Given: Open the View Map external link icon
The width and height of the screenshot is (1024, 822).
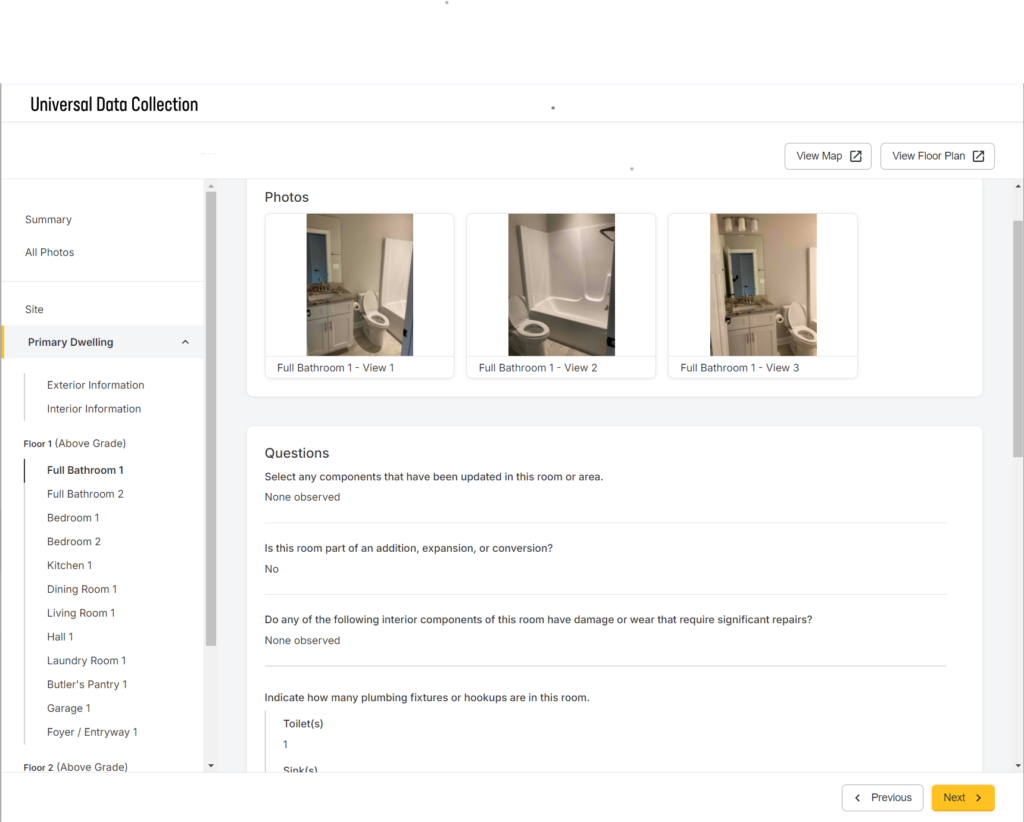Looking at the screenshot, I should tap(856, 156).
